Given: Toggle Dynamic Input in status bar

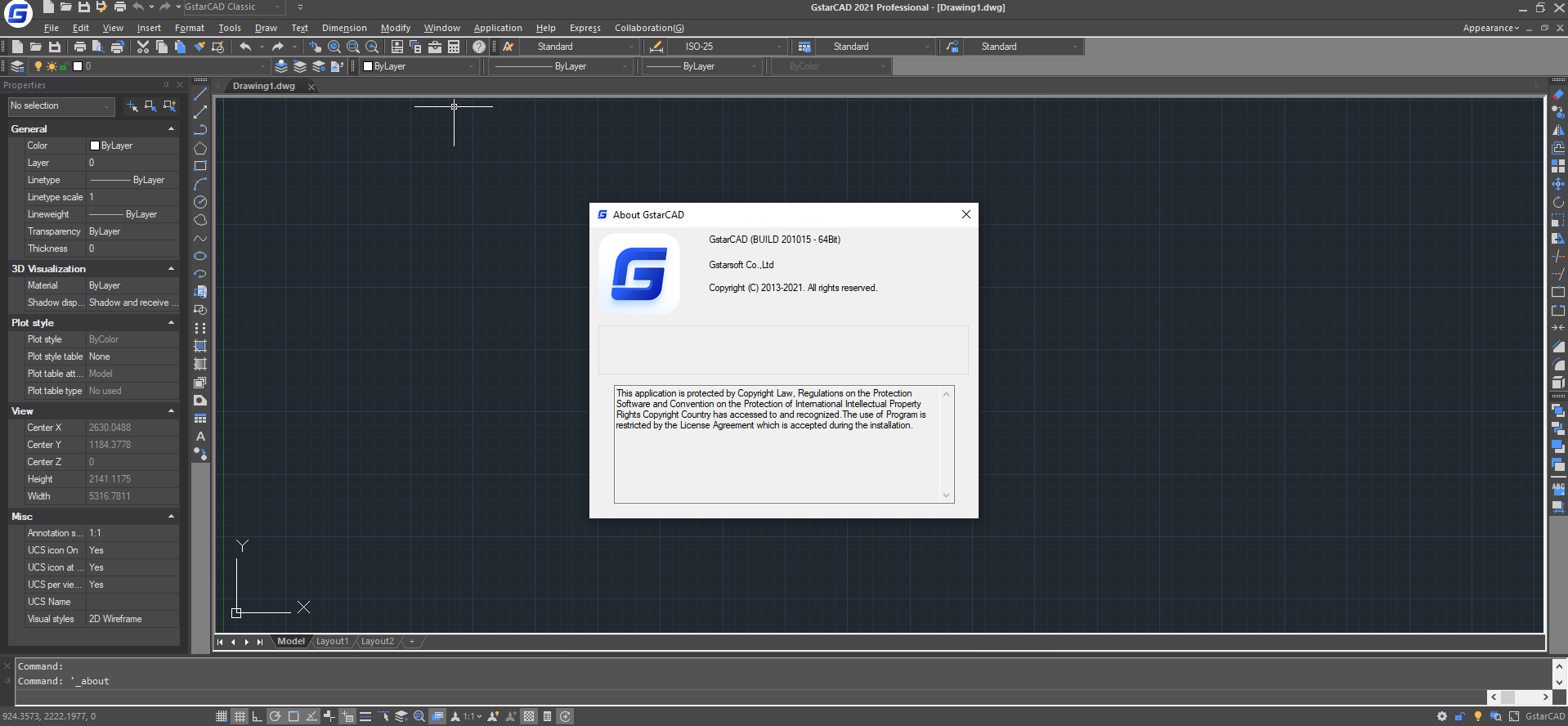Looking at the screenshot, I should (x=347, y=716).
